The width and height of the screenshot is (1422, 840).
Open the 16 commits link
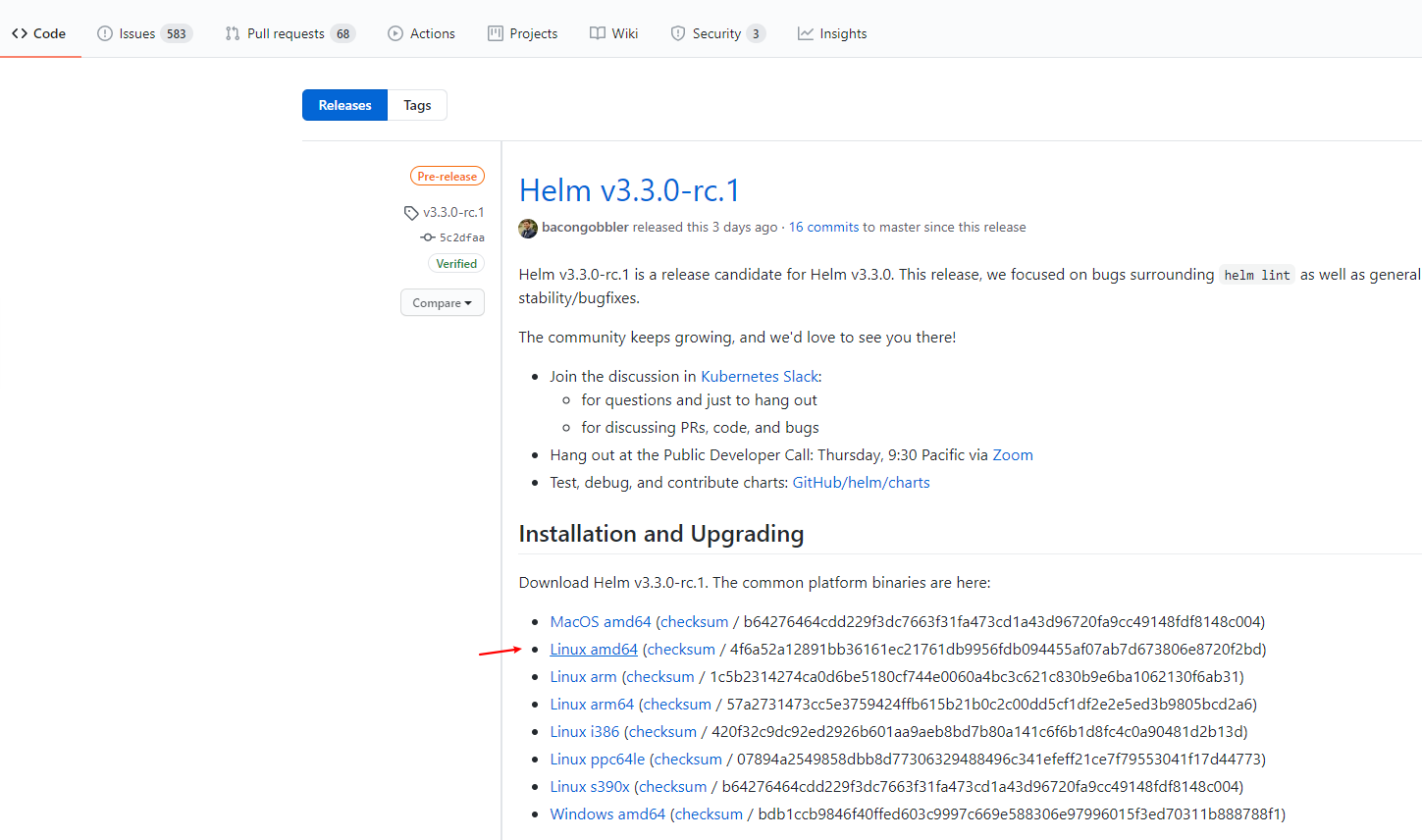coord(823,228)
